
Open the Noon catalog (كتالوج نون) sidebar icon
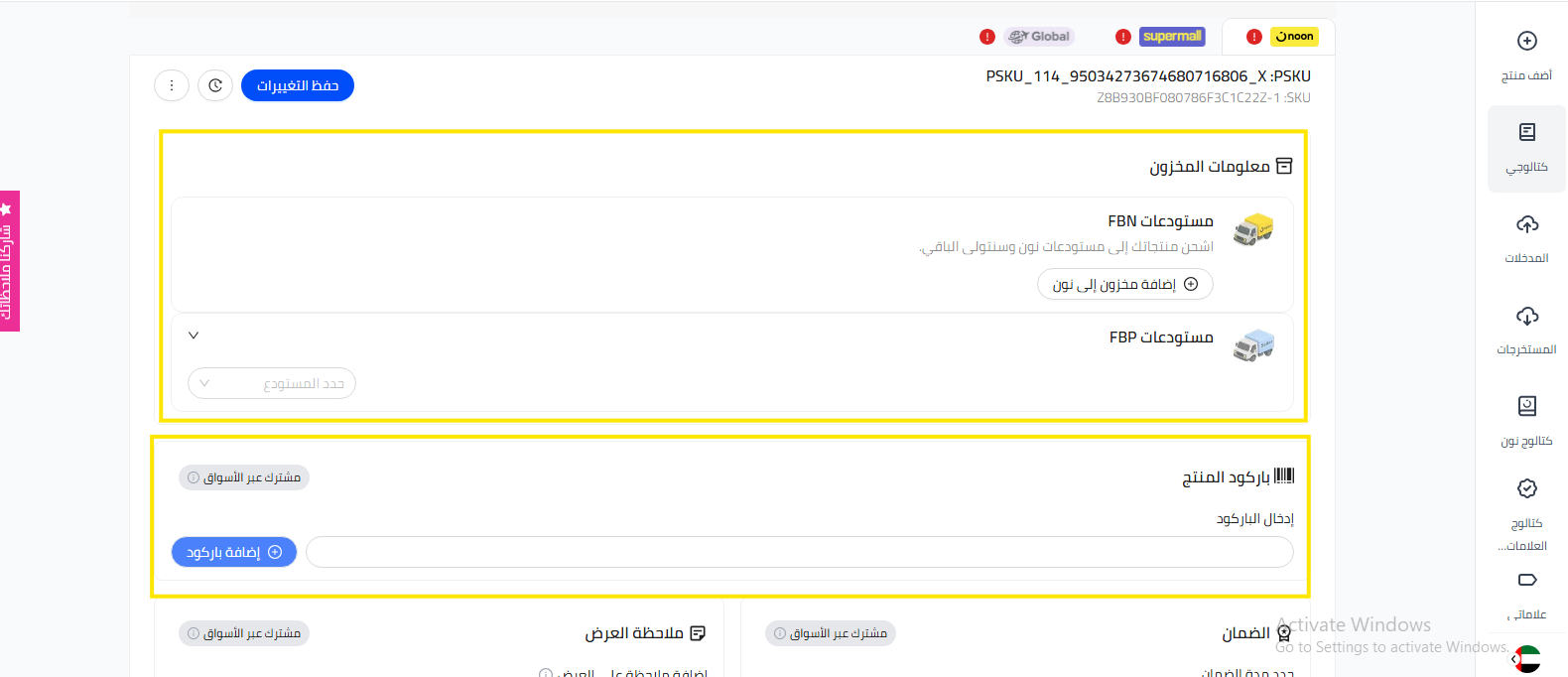click(x=1527, y=407)
